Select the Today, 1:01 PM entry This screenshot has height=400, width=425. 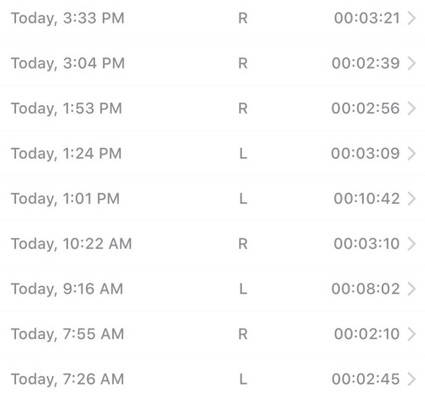click(x=212, y=199)
